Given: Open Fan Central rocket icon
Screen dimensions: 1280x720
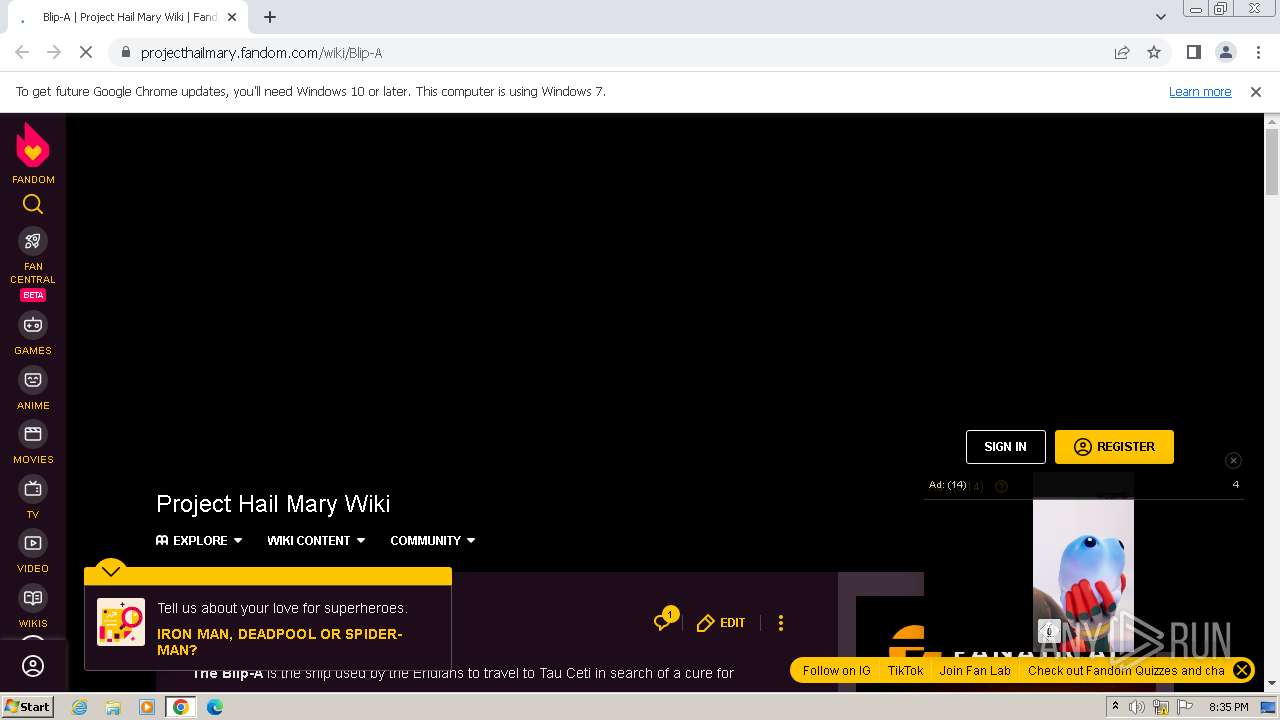Looking at the screenshot, I should click(x=33, y=241).
